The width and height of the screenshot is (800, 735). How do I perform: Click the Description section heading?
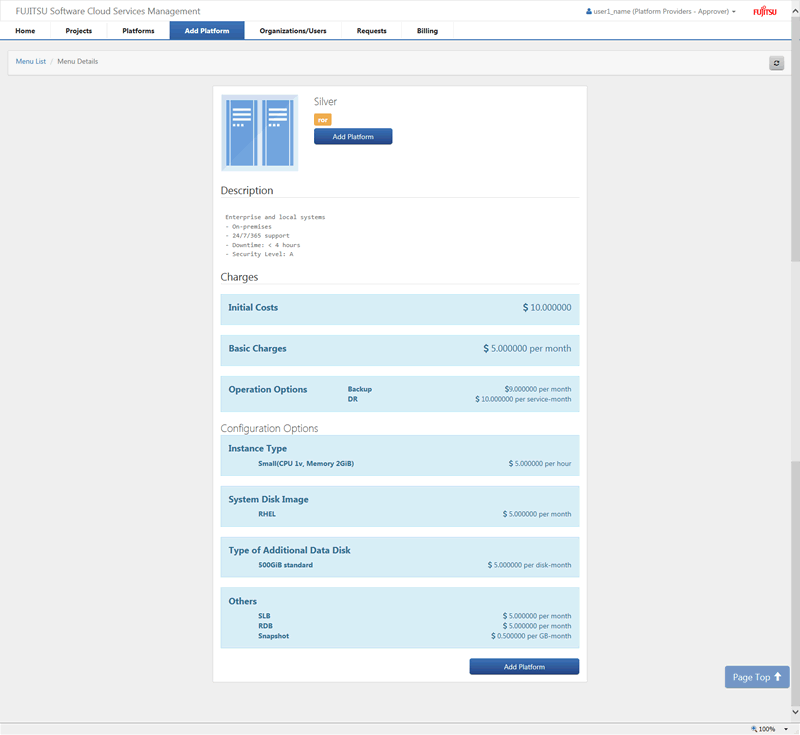(247, 190)
